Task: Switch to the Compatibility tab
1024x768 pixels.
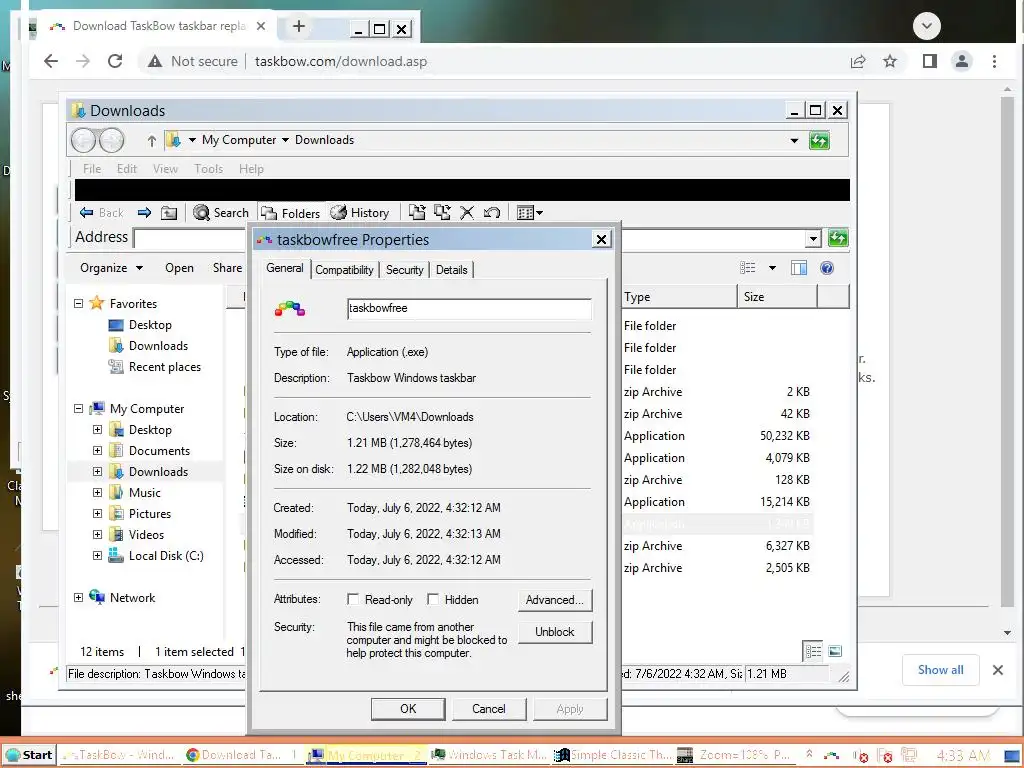Action: [x=344, y=270]
